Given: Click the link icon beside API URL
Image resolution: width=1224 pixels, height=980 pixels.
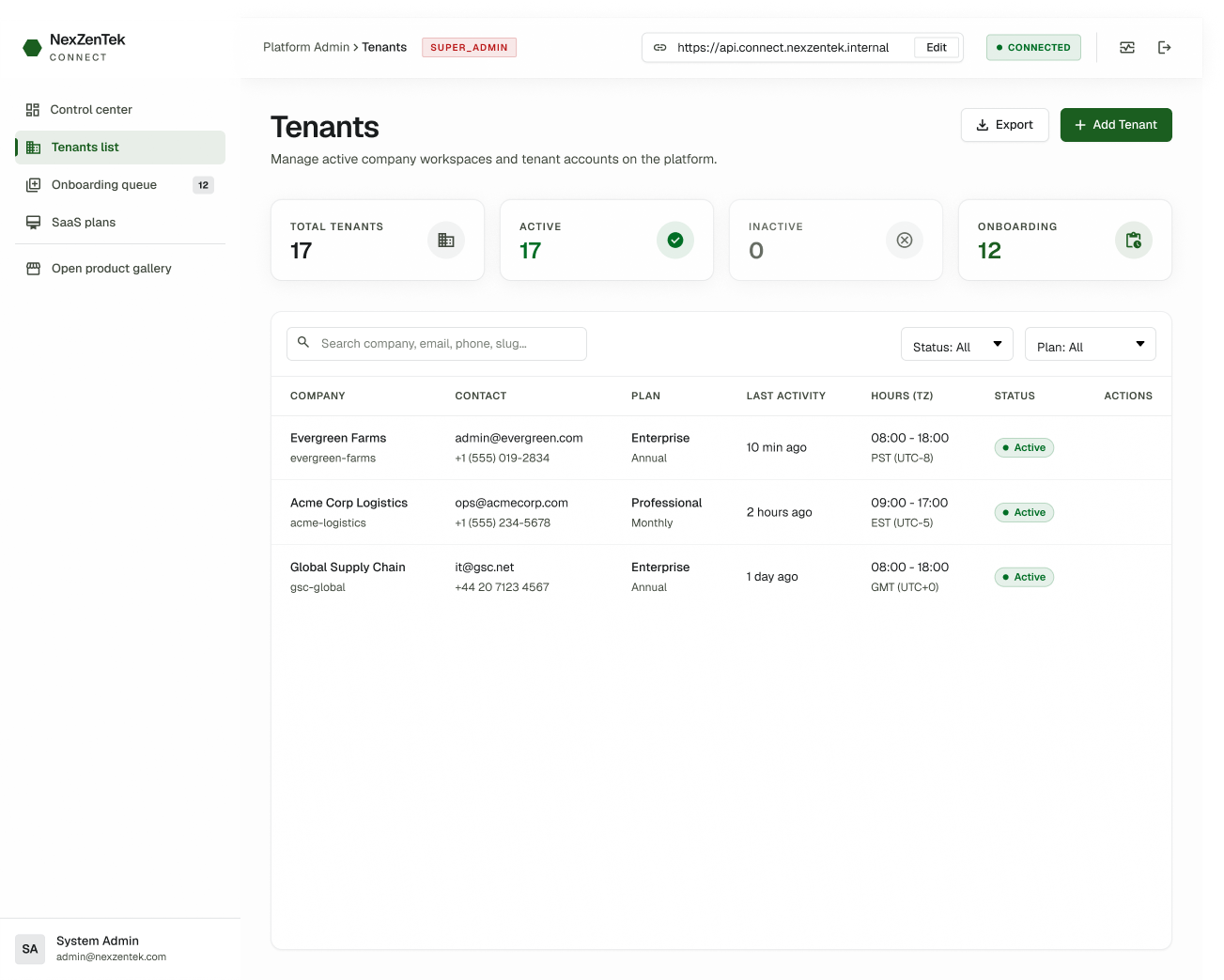Looking at the screenshot, I should coord(660,48).
